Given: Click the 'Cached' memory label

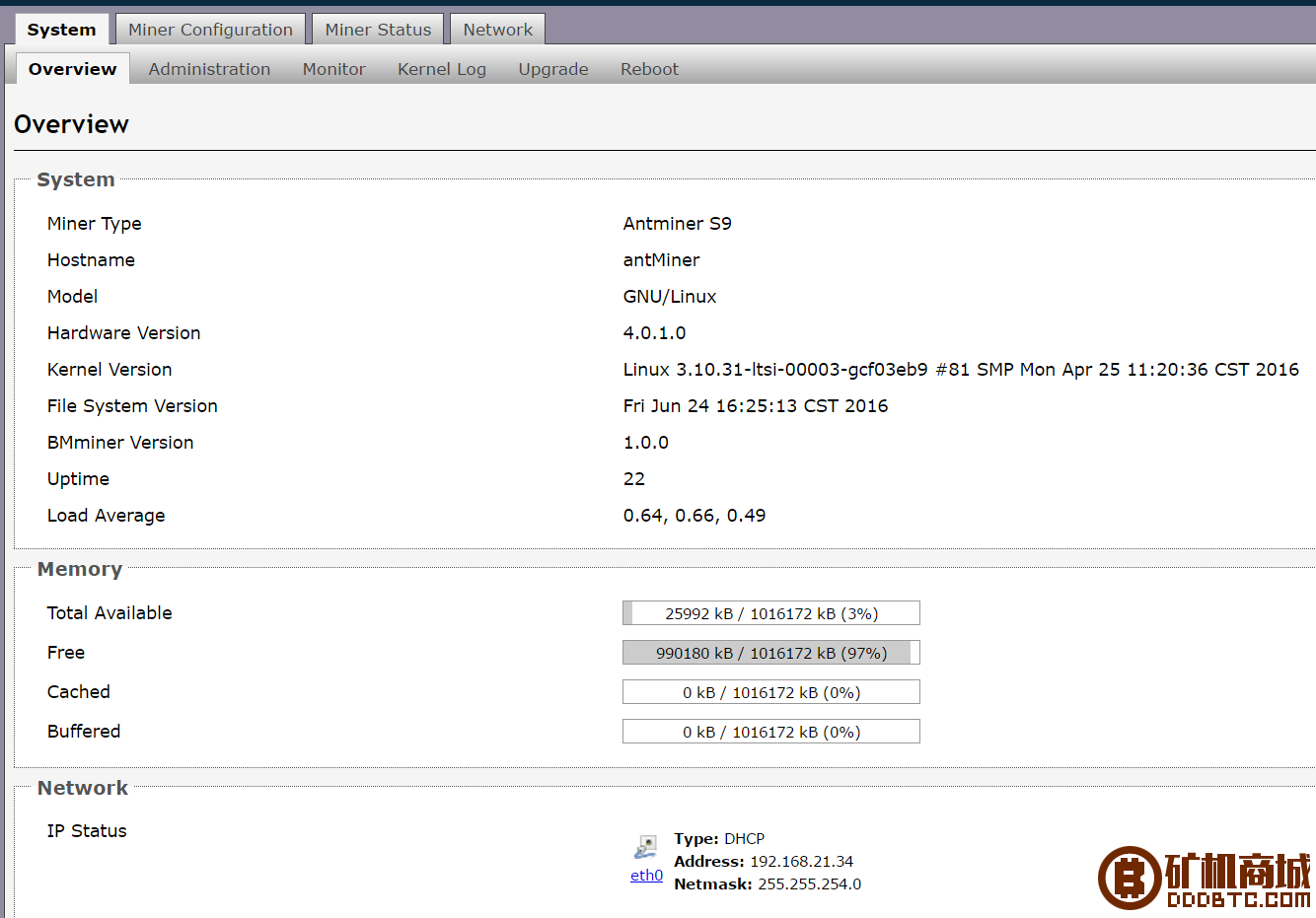Looking at the screenshot, I should (x=79, y=692).
